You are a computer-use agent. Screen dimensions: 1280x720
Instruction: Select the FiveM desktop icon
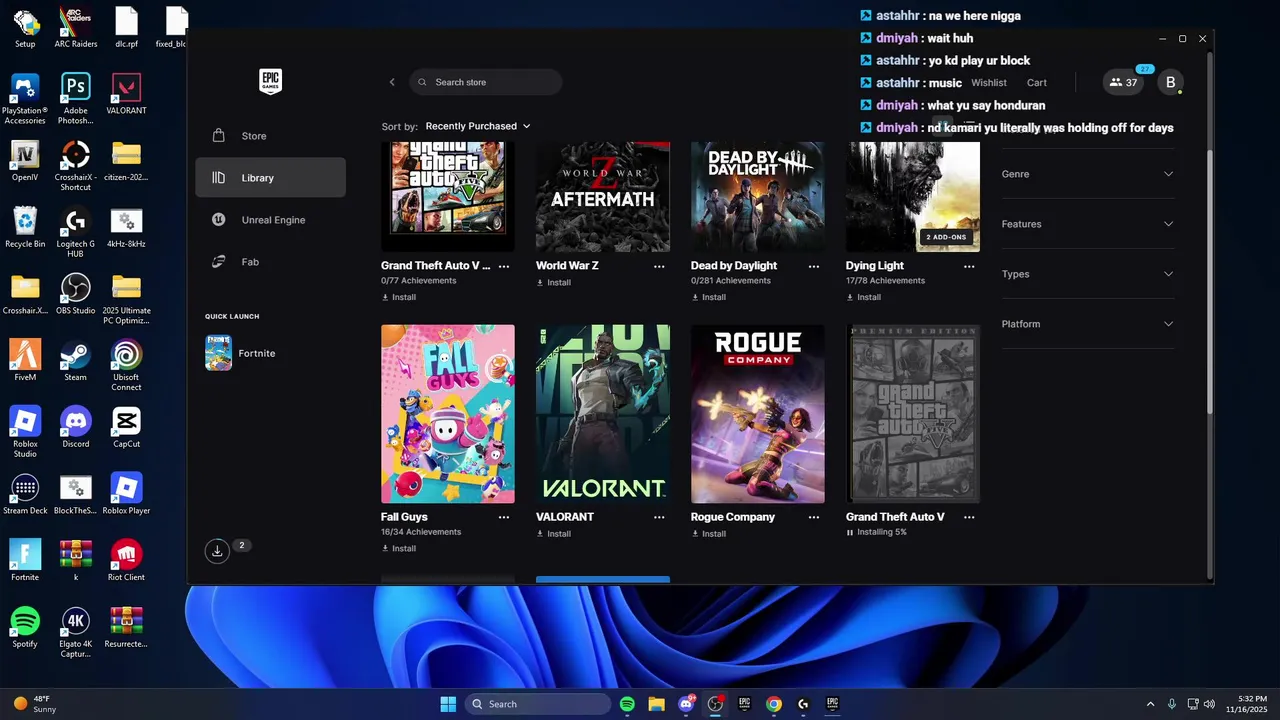pos(25,360)
